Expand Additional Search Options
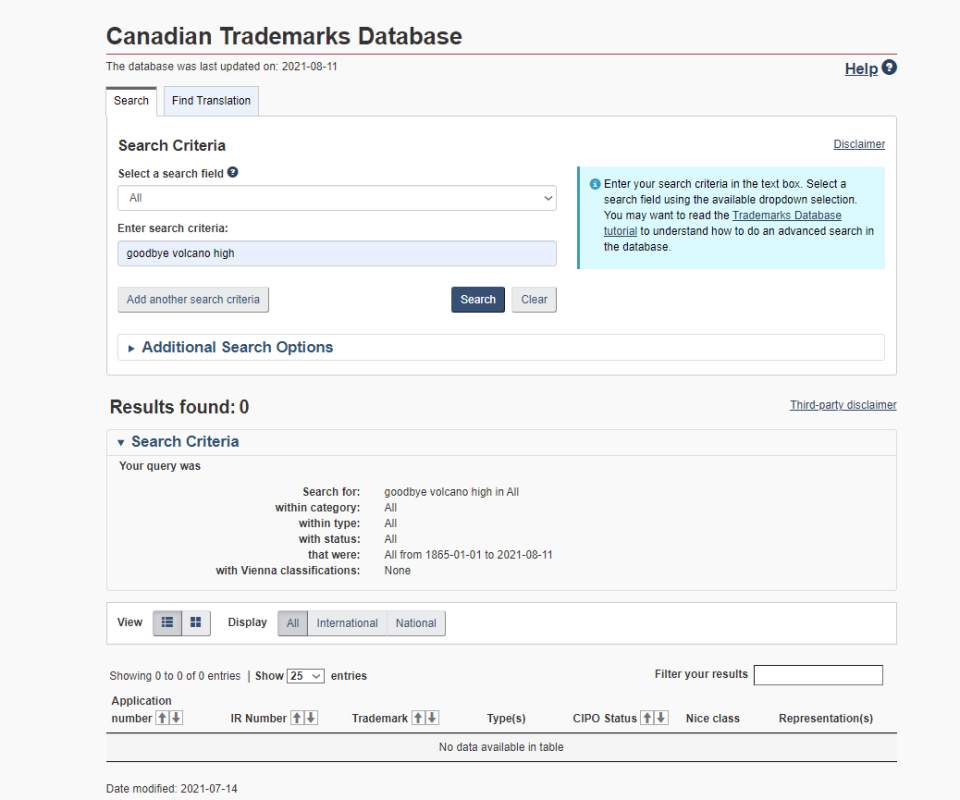 (238, 347)
